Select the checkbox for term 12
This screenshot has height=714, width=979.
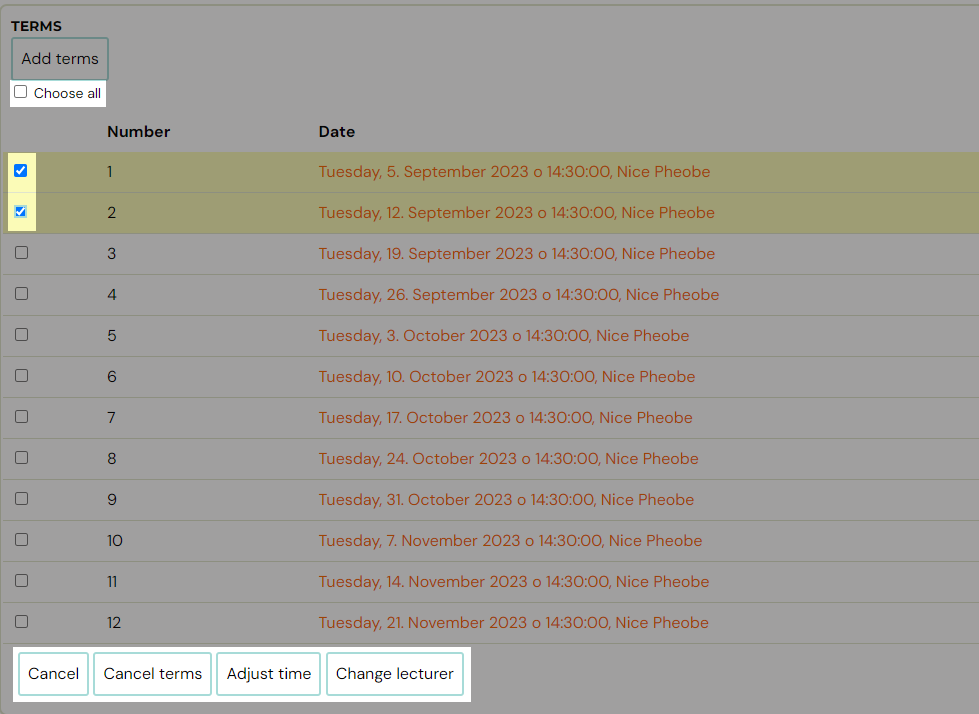22,622
